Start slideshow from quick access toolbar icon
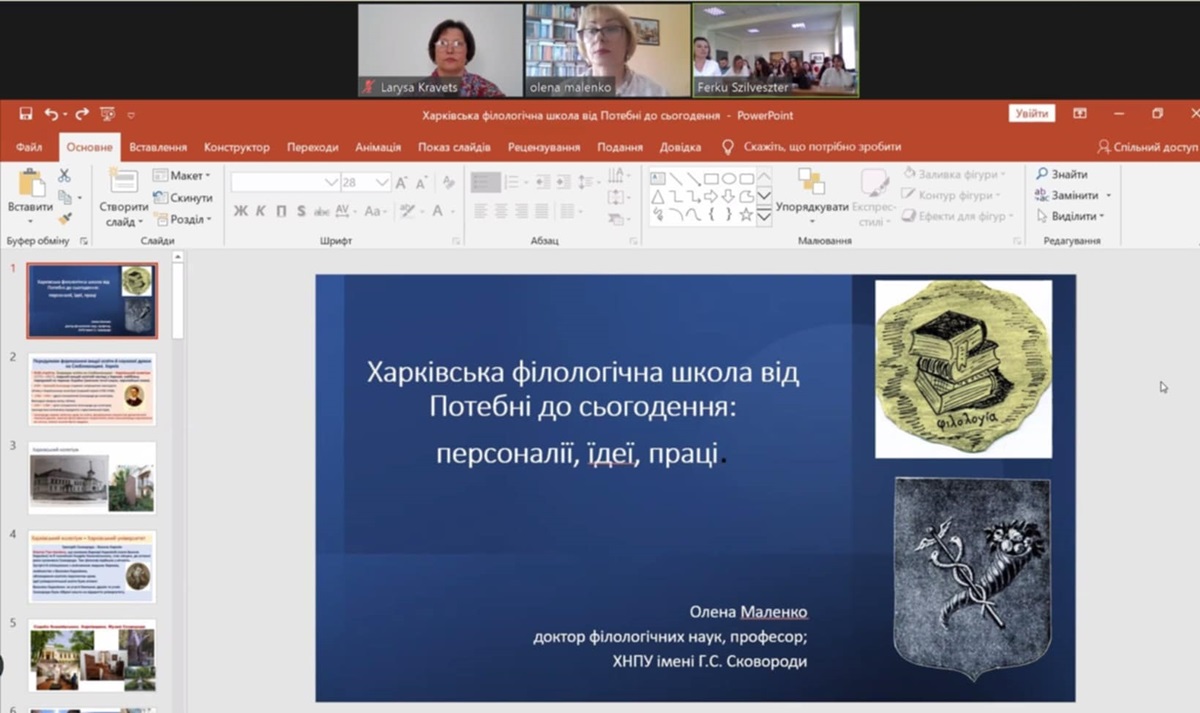The height and width of the screenshot is (713, 1200). tap(108, 115)
